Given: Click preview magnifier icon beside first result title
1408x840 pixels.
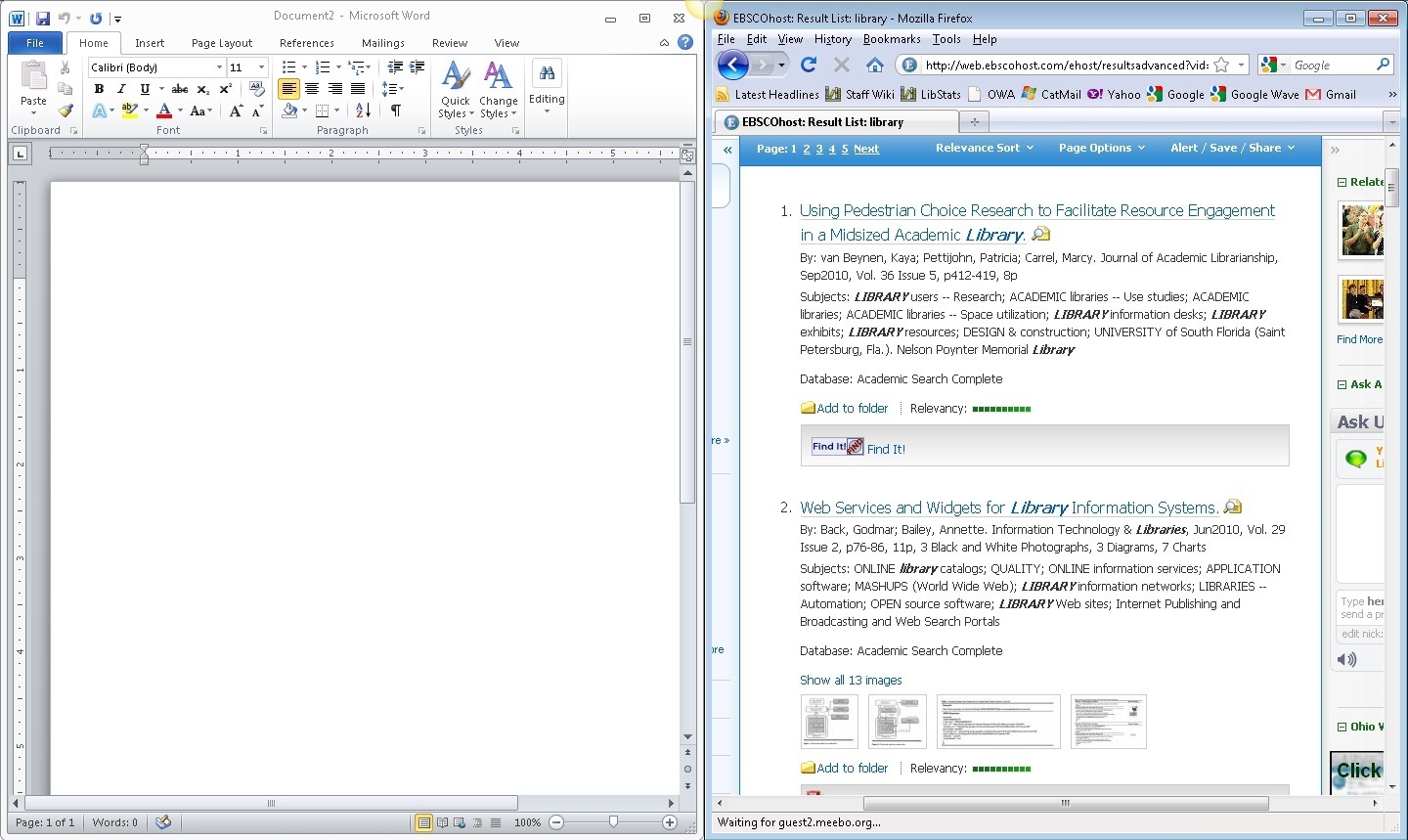Looking at the screenshot, I should [x=1041, y=234].
